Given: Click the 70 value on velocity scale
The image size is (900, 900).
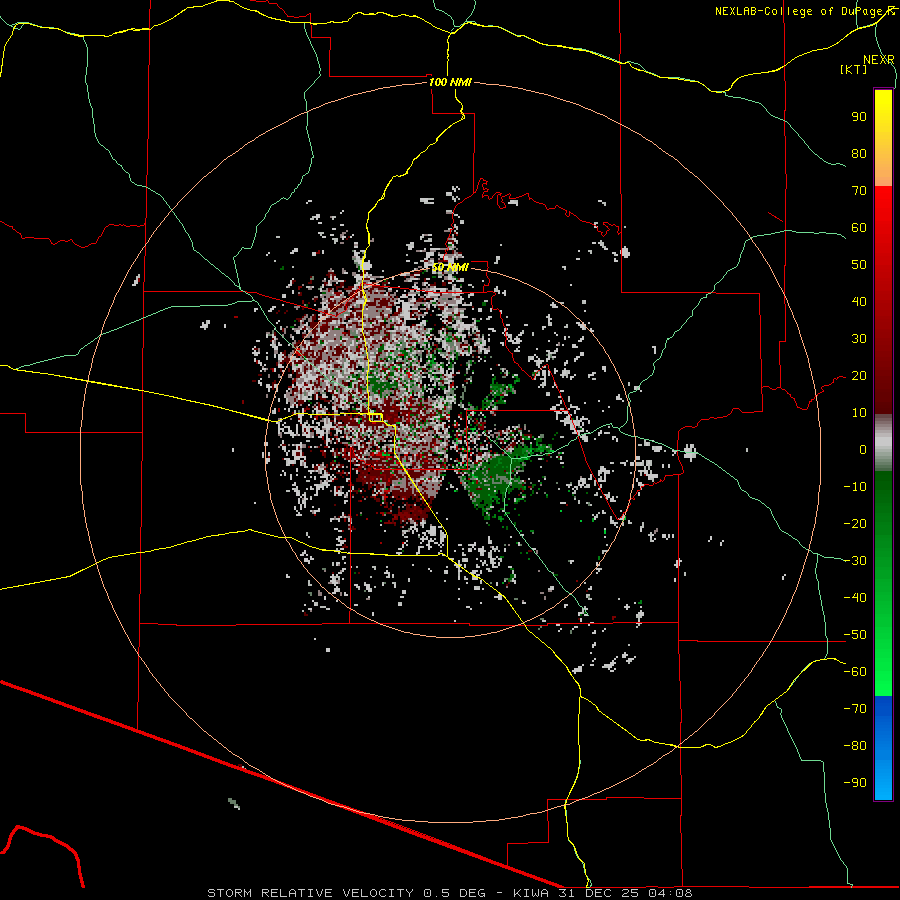Looking at the screenshot, I should tap(859, 191).
